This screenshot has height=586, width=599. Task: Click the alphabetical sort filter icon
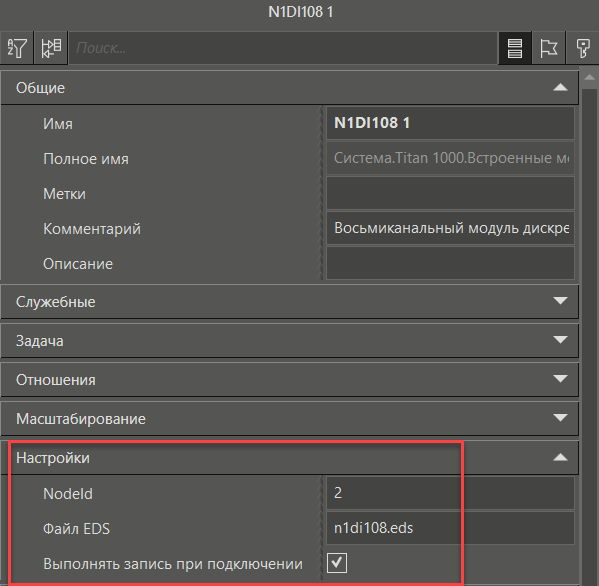(x=17, y=48)
